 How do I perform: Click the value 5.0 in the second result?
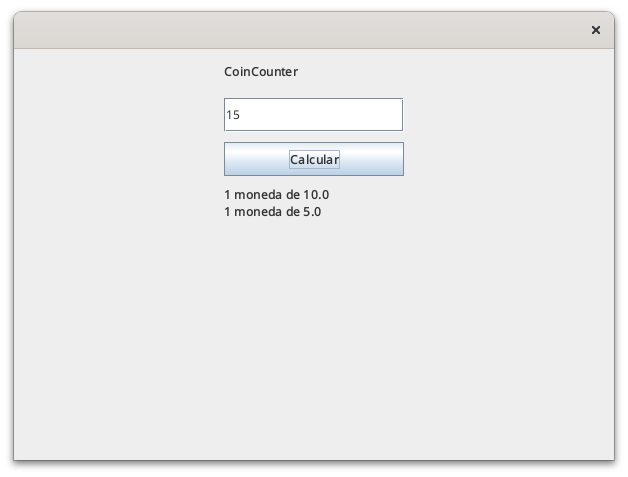pyautogui.click(x=312, y=212)
